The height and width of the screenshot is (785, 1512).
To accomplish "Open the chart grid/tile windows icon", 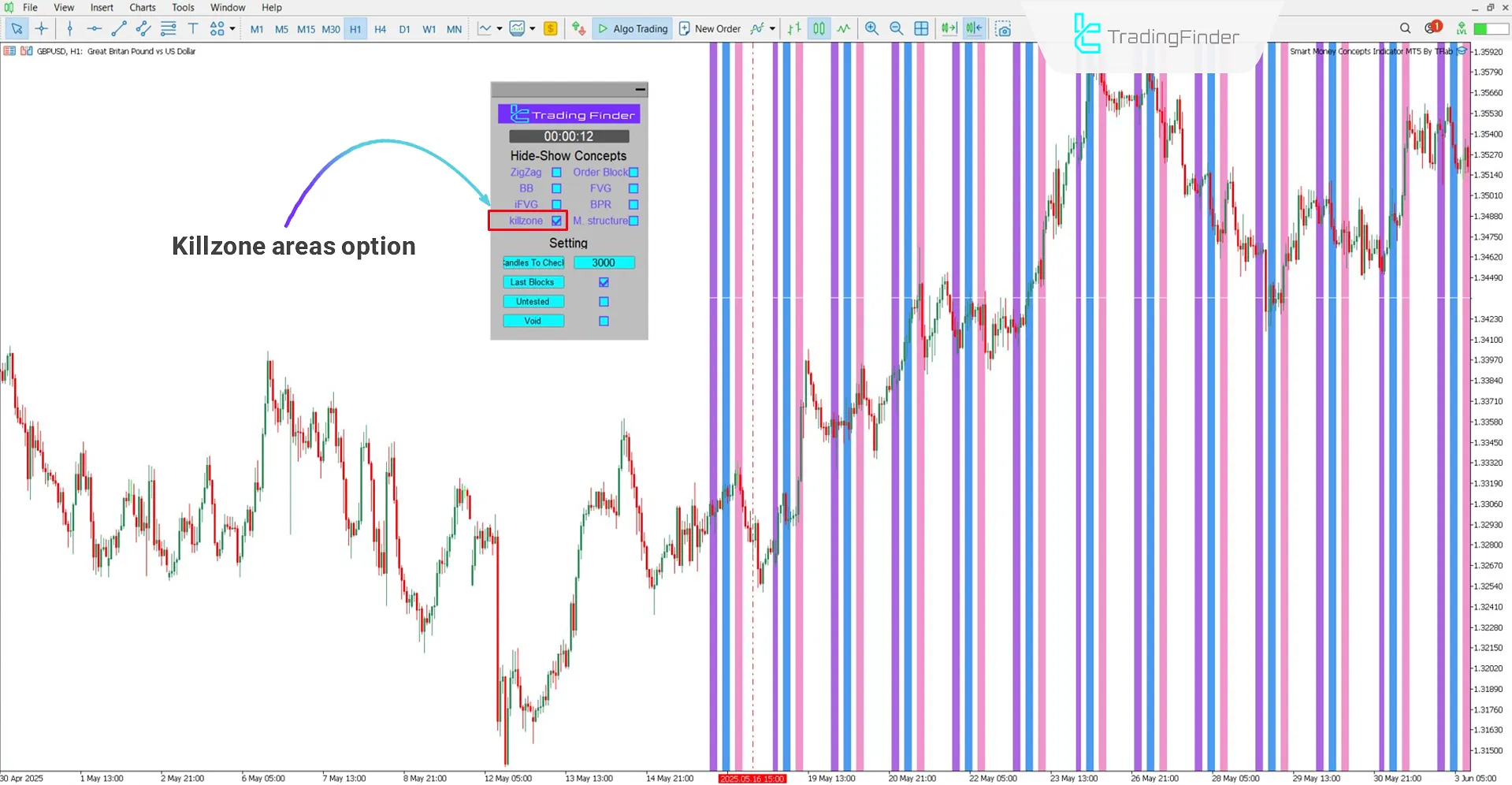I will [921, 28].
